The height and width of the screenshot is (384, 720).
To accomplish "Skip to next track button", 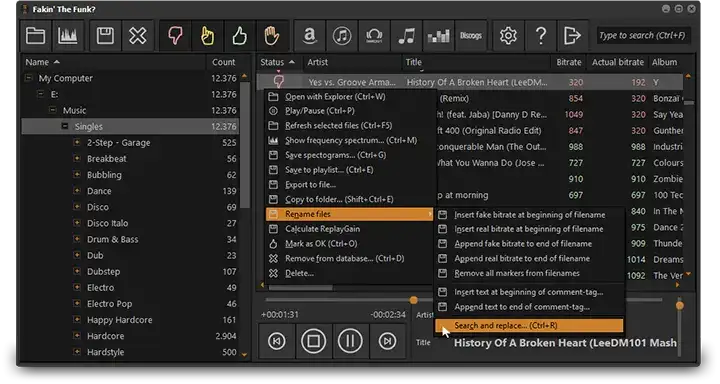I will click(387, 341).
